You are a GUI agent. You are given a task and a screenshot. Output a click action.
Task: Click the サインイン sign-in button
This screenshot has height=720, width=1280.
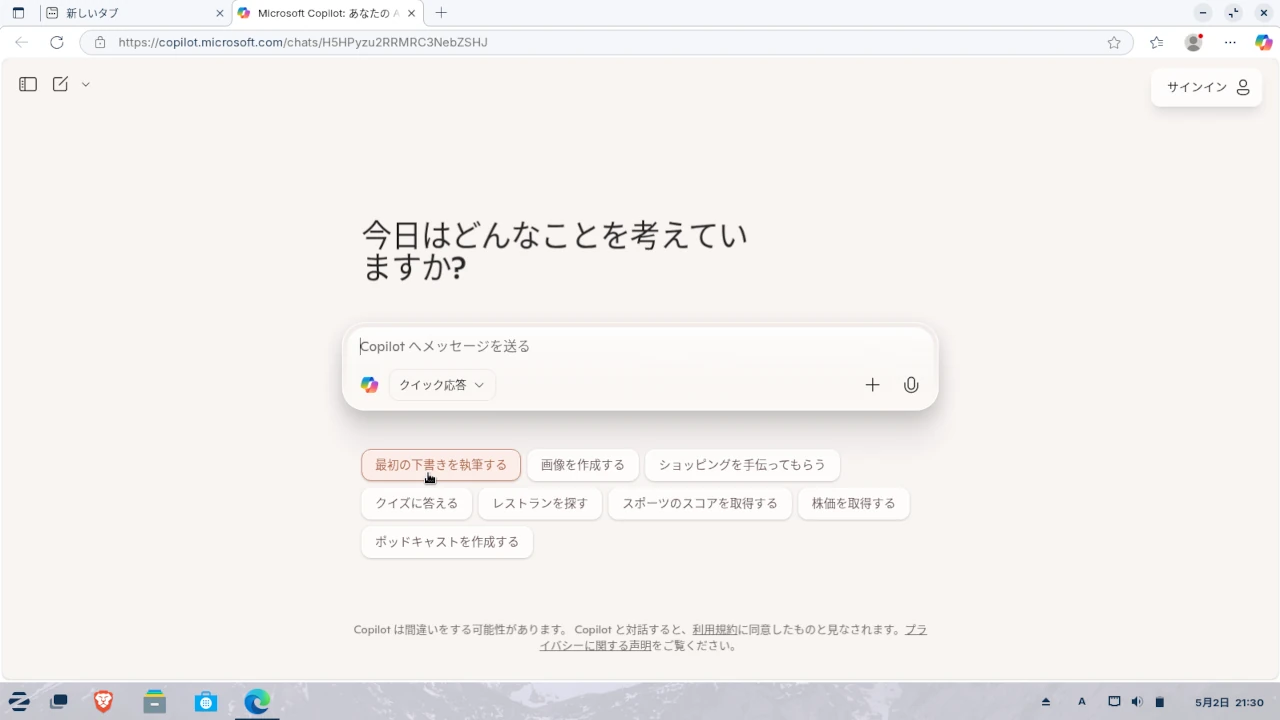click(x=1207, y=87)
